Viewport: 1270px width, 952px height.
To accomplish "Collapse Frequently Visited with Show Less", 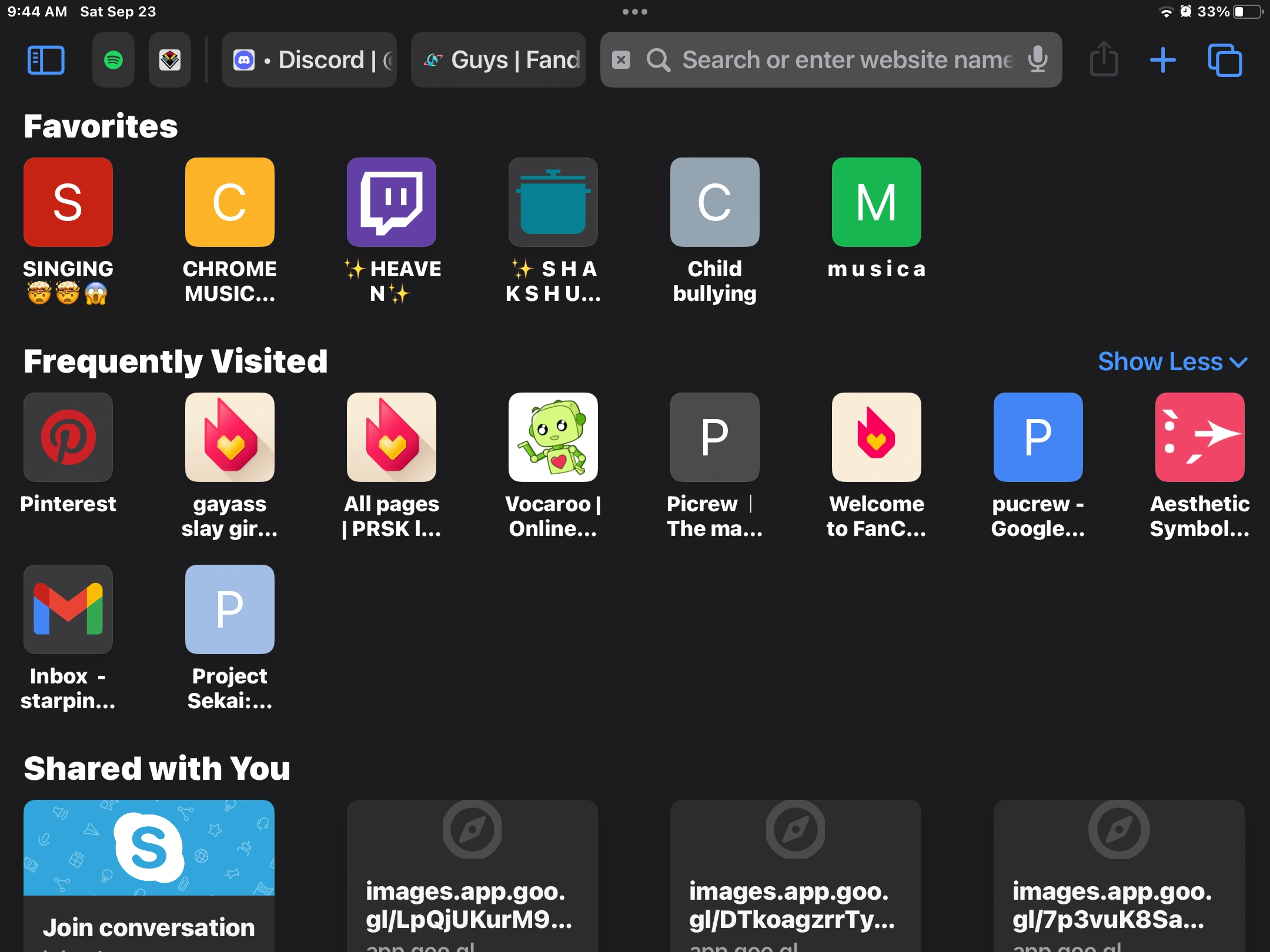I will (x=1172, y=361).
